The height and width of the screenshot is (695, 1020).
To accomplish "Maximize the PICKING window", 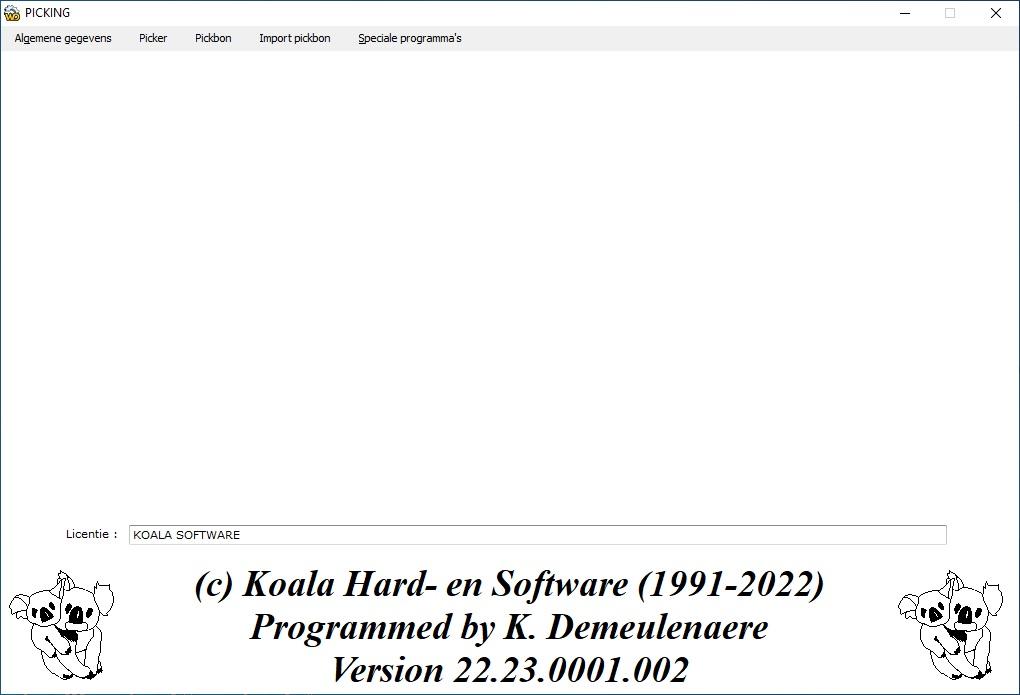I will tap(950, 13).
